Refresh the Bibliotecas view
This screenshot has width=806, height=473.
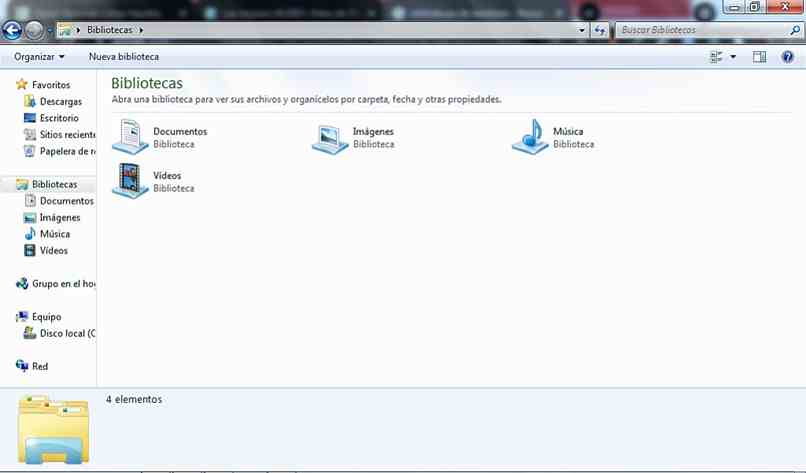coord(599,30)
